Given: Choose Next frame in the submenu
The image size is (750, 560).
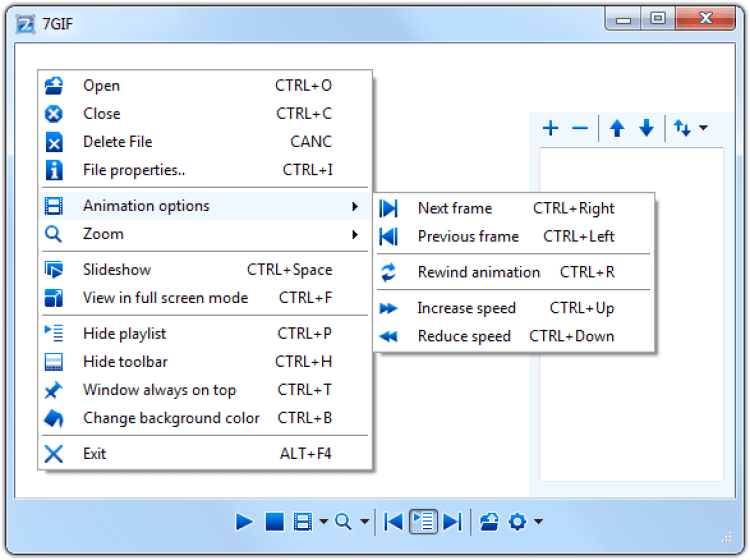Looking at the screenshot, I should [514, 209].
